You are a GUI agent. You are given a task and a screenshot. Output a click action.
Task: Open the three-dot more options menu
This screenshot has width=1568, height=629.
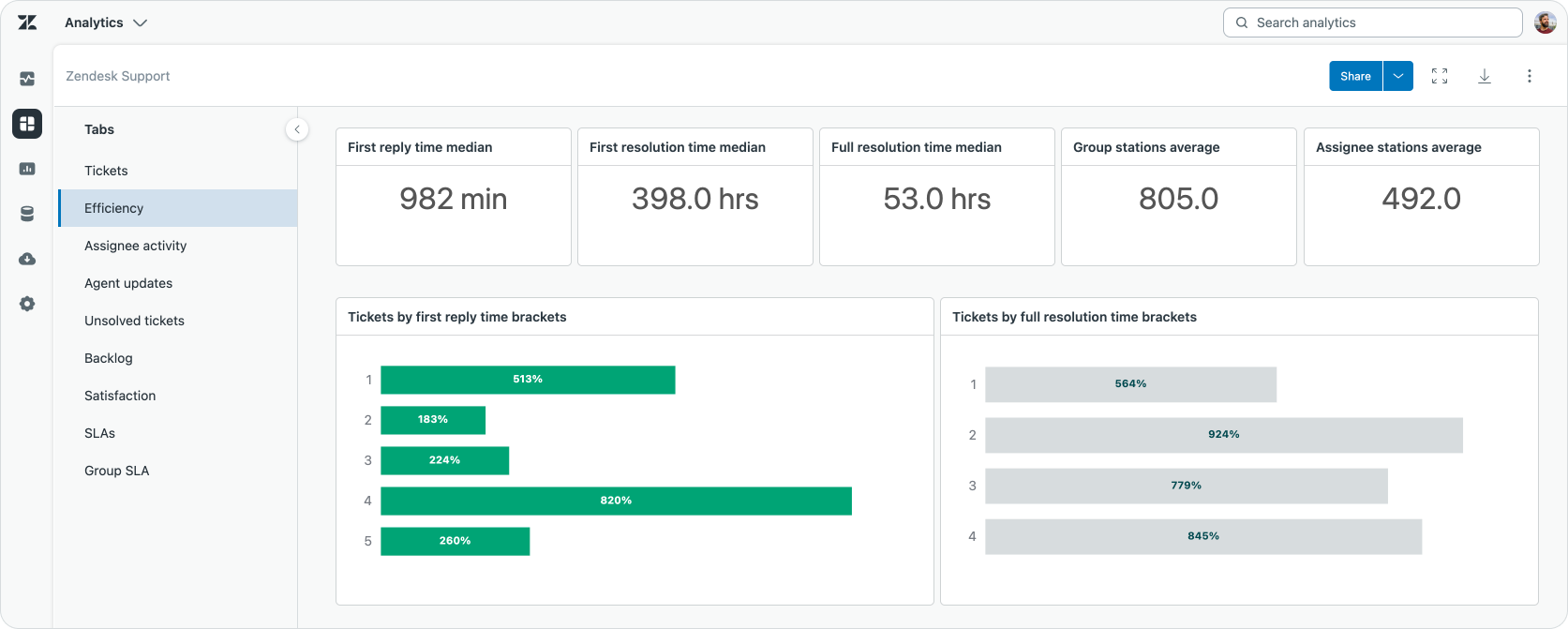(x=1530, y=76)
